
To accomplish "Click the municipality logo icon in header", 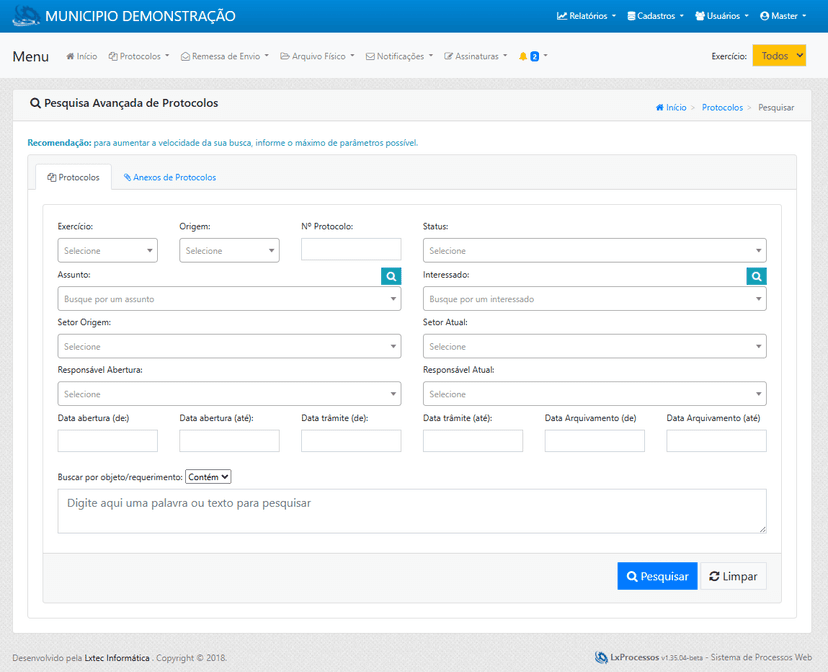I will [26, 15].
